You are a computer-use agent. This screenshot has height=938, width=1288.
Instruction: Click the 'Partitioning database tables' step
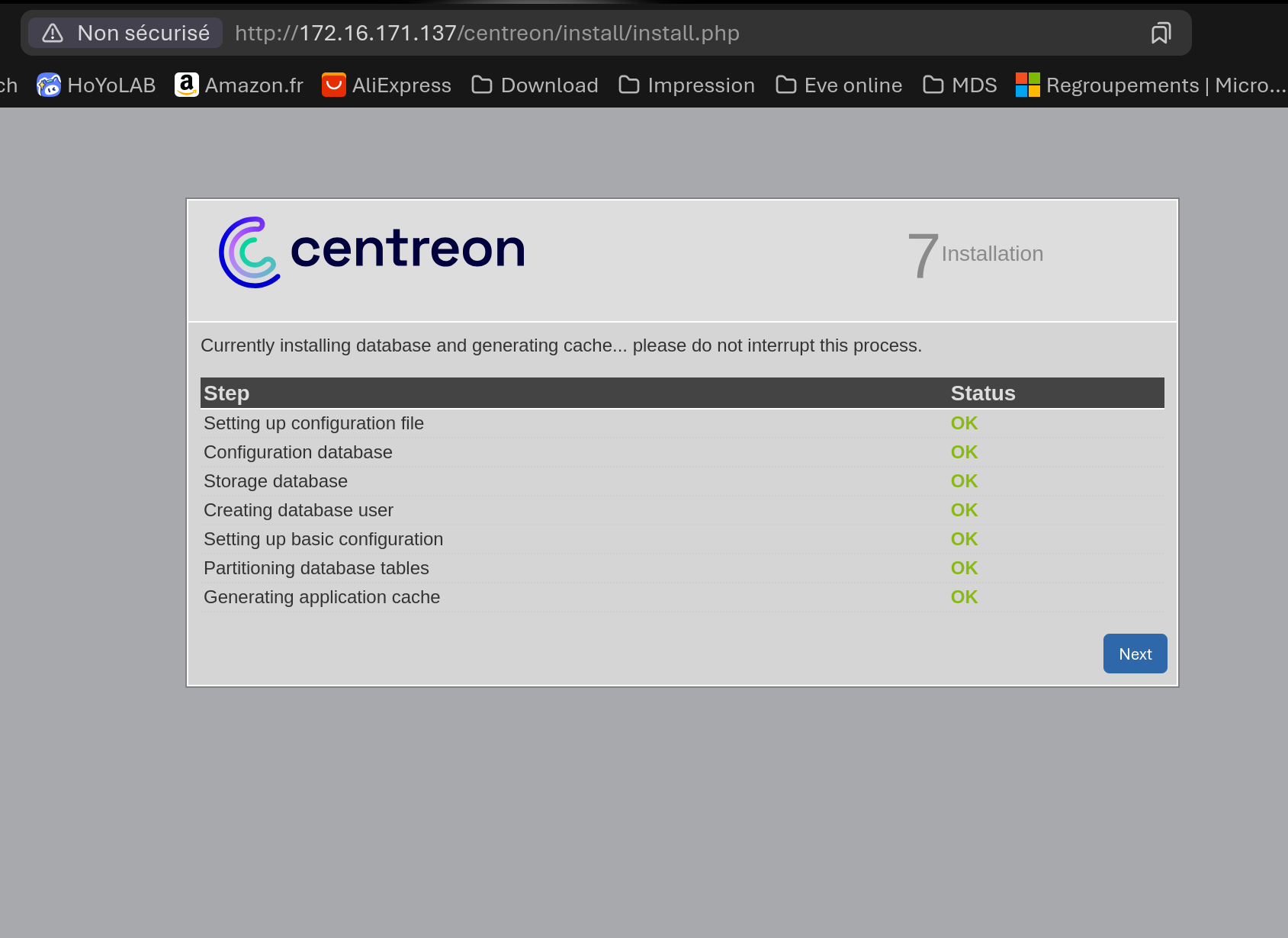coord(316,568)
